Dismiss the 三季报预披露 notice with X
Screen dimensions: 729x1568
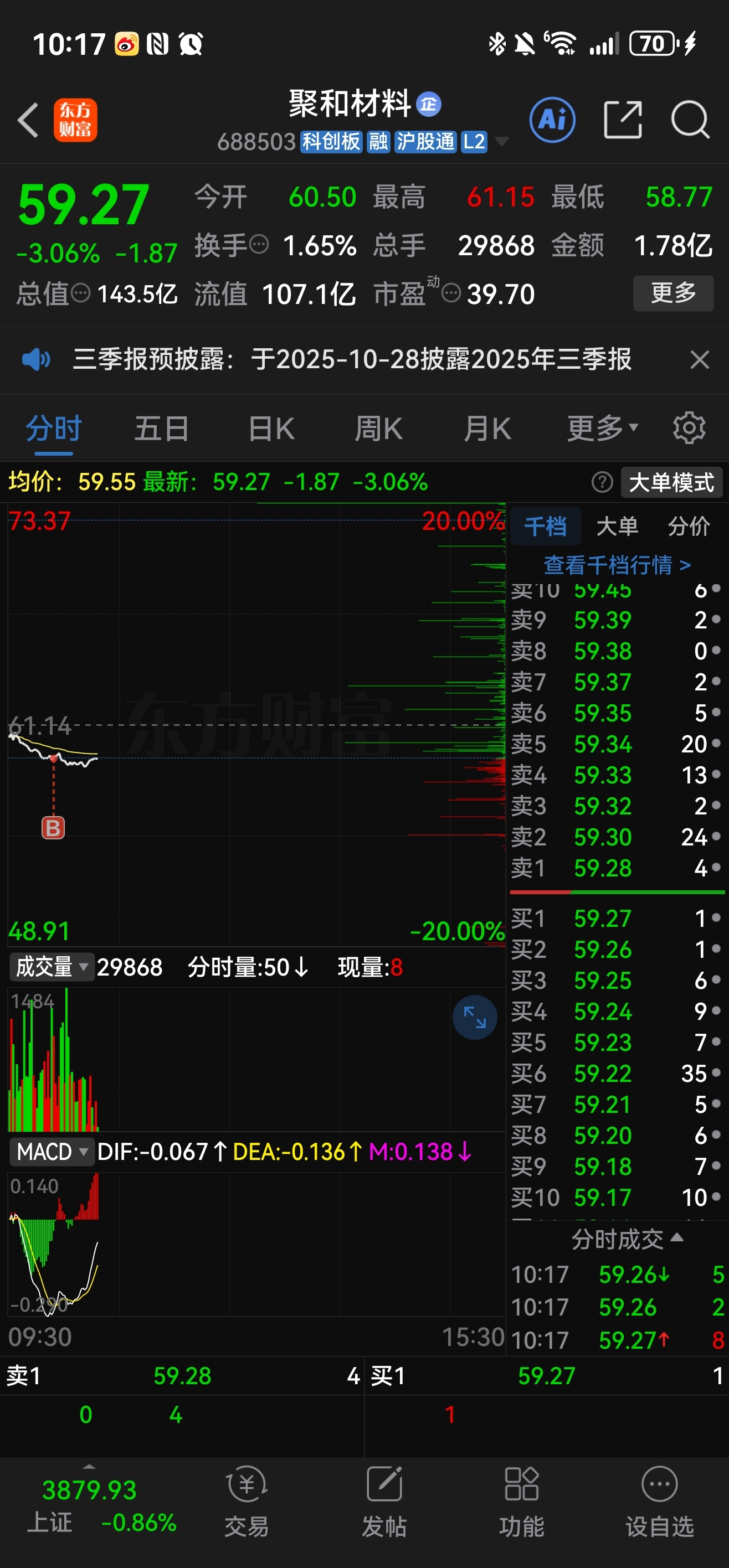click(x=700, y=359)
